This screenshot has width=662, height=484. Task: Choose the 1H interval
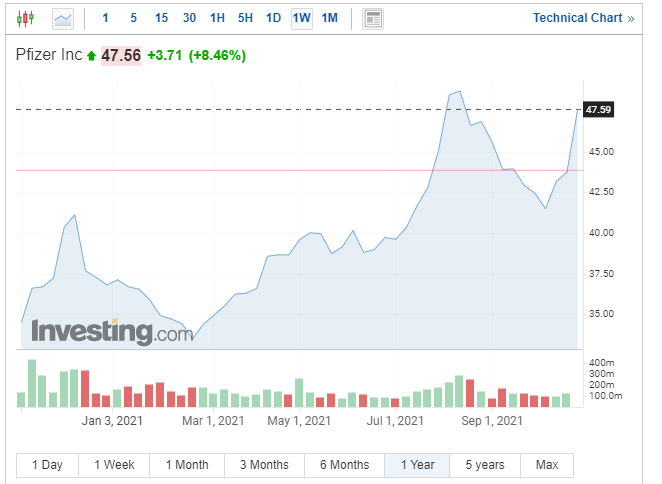click(217, 18)
